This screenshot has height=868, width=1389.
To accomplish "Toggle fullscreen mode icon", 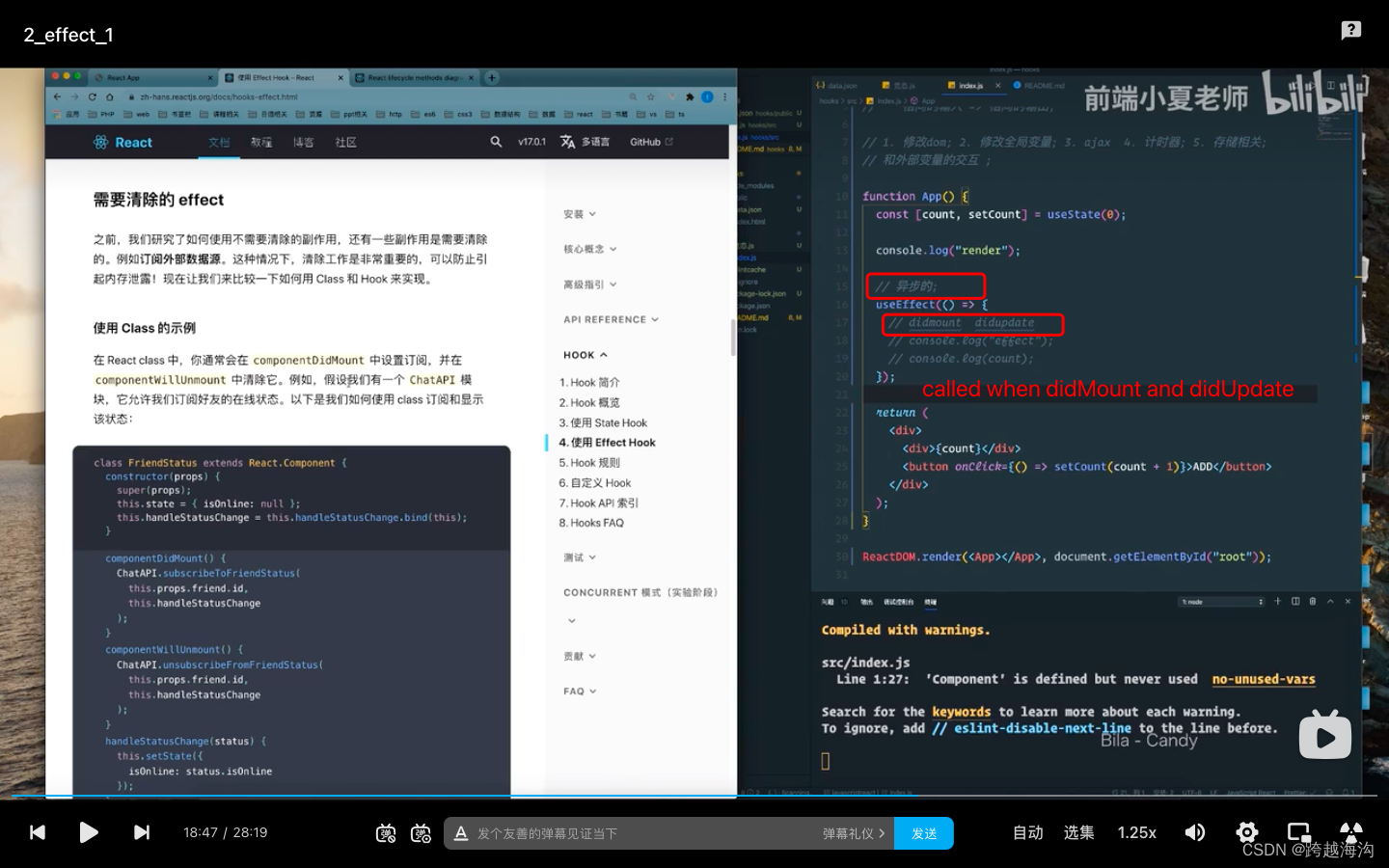I will tap(1351, 832).
